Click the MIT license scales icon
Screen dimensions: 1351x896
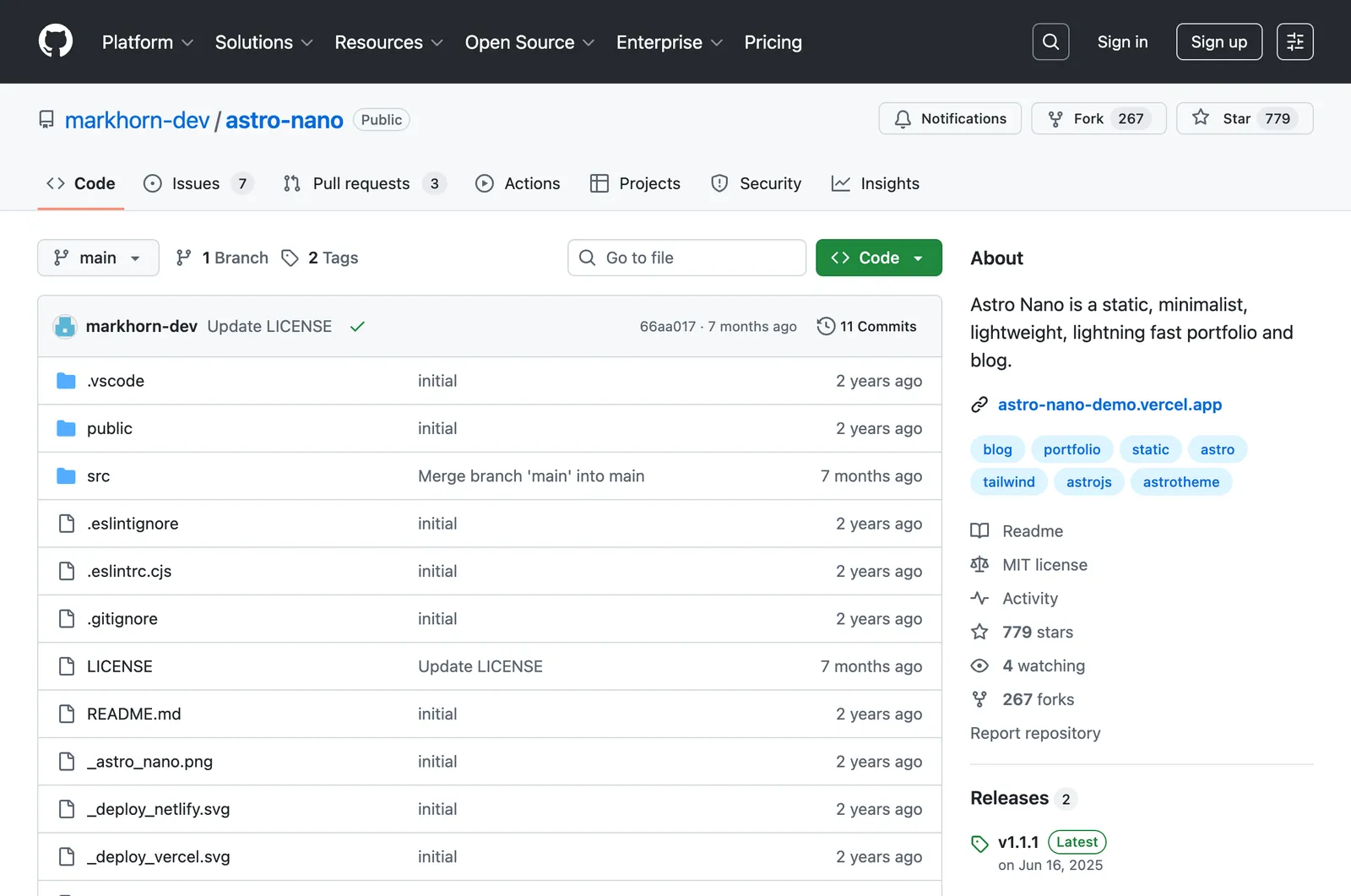979,564
